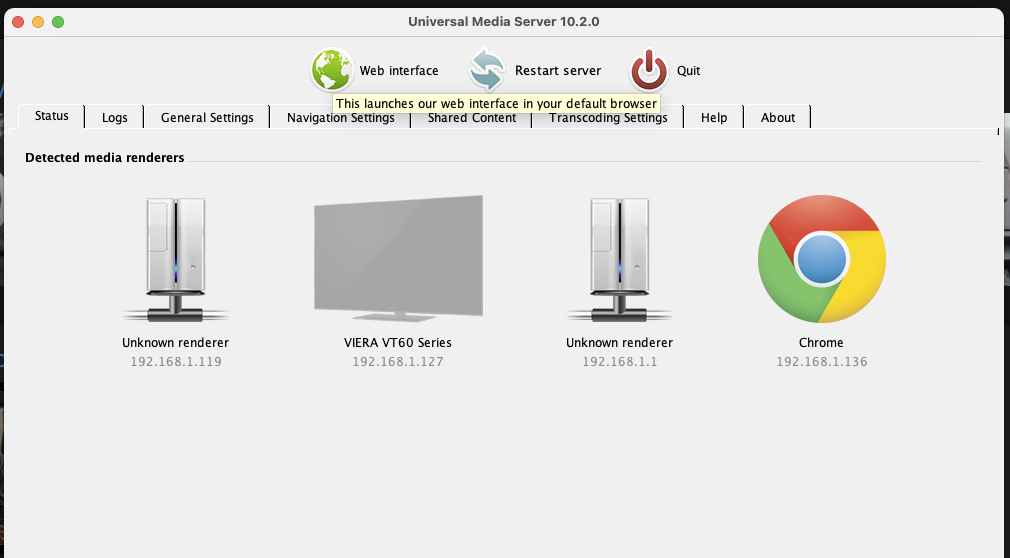Click the Restart server arrows icon
The height and width of the screenshot is (558, 1010).
click(x=487, y=70)
